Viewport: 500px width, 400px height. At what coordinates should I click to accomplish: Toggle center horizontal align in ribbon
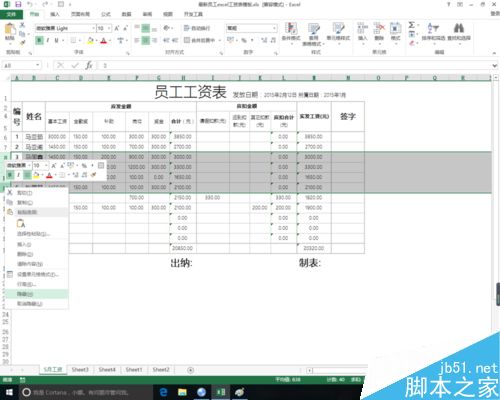tap(146, 40)
